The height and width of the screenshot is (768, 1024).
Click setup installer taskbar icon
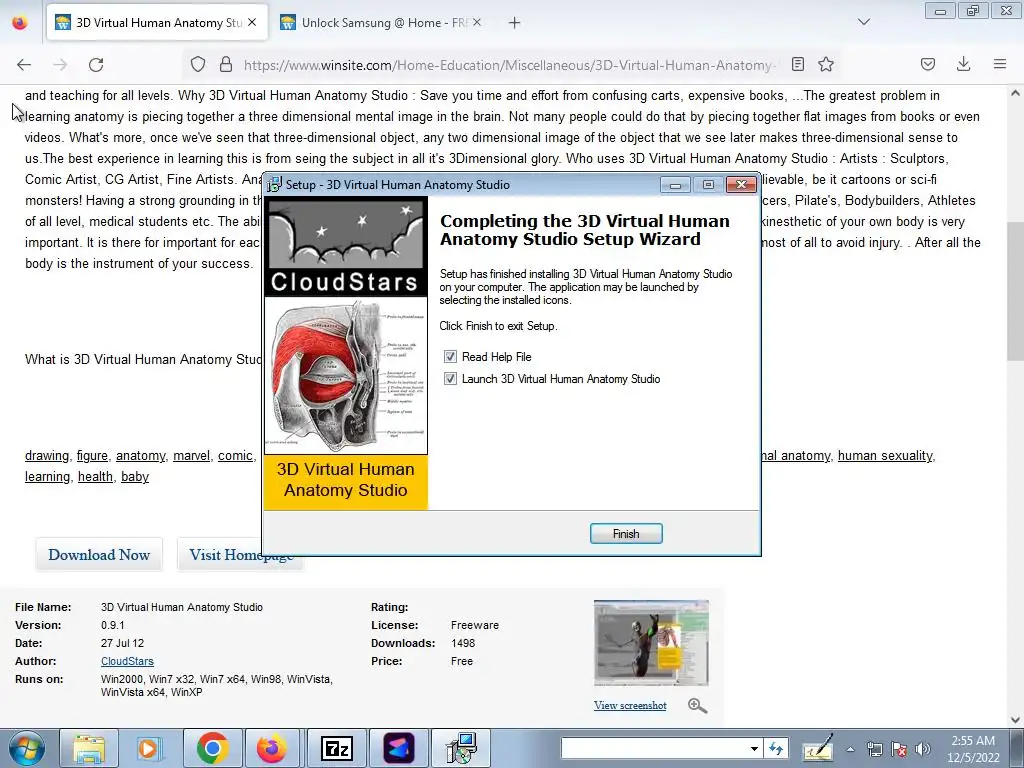(x=461, y=748)
